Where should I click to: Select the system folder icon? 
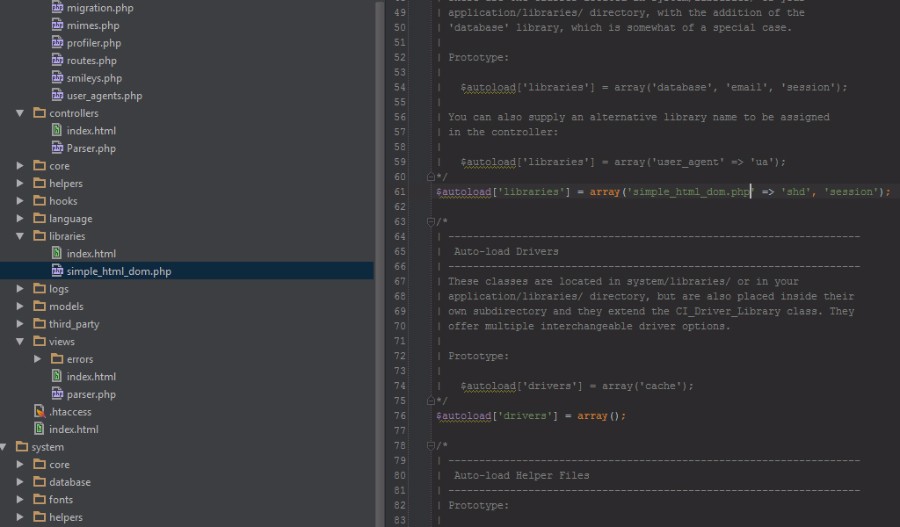click(x=22, y=446)
